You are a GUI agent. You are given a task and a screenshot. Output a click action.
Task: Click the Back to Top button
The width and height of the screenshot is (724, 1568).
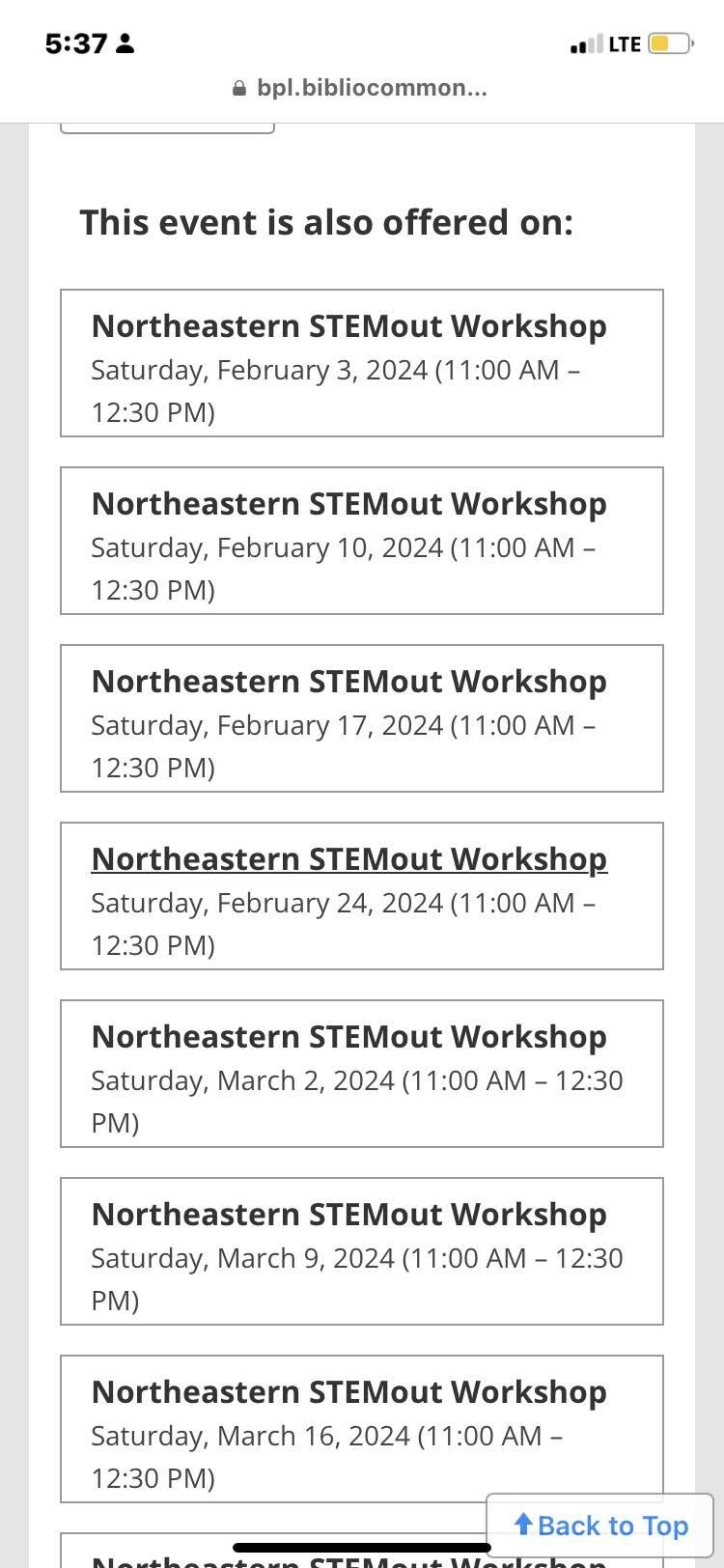pos(600,1526)
